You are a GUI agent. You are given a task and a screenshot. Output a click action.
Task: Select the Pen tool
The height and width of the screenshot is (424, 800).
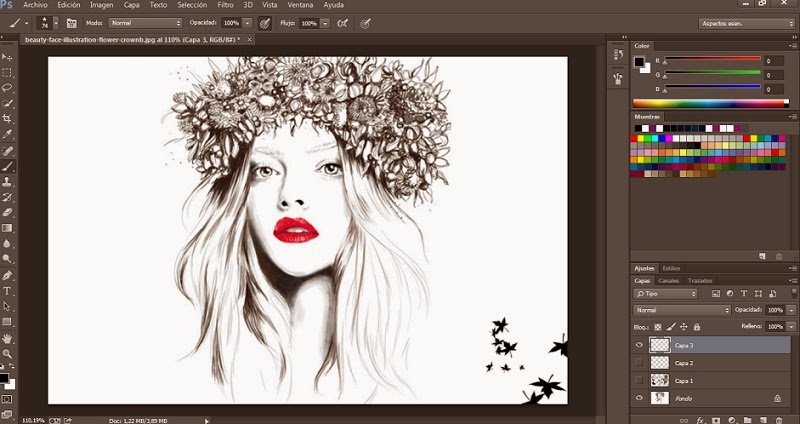[8, 275]
